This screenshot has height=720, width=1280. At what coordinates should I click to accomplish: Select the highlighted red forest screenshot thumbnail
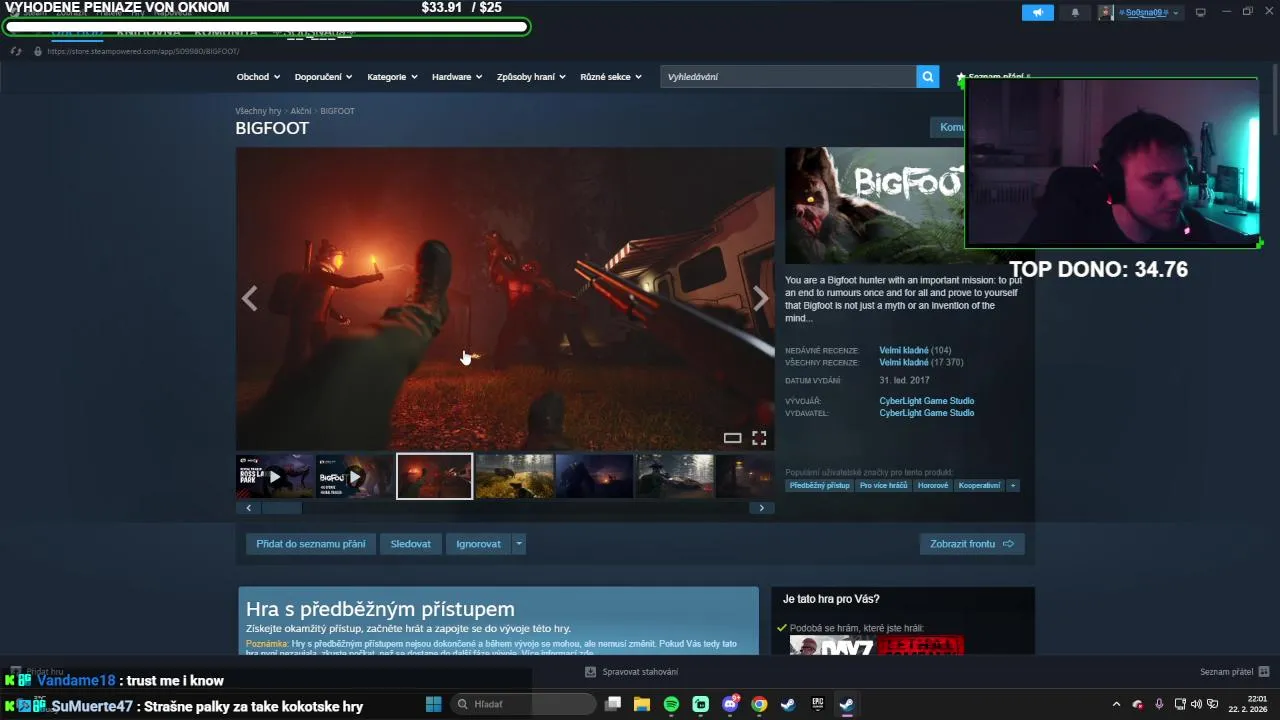coord(434,476)
